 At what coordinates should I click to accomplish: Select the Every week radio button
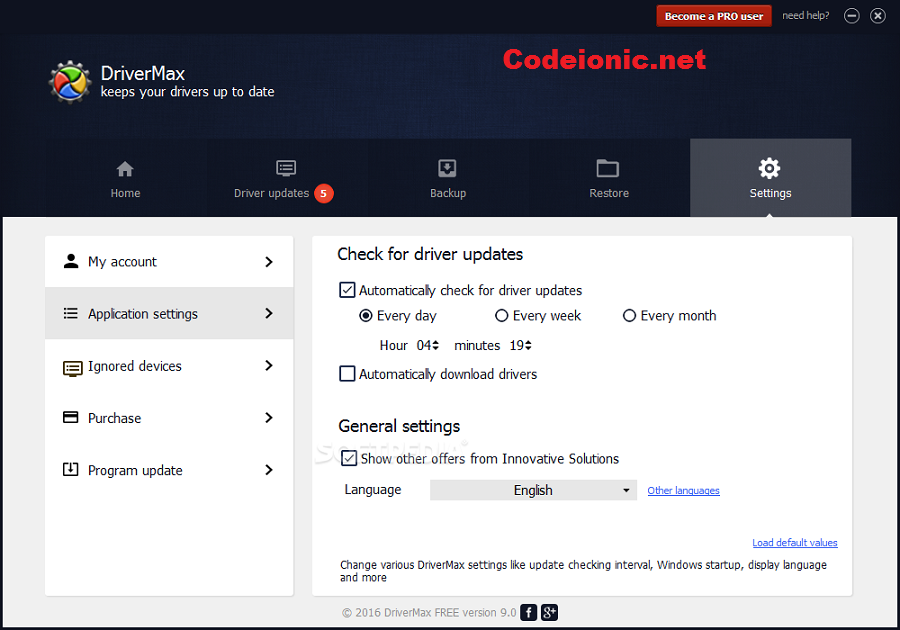click(502, 316)
